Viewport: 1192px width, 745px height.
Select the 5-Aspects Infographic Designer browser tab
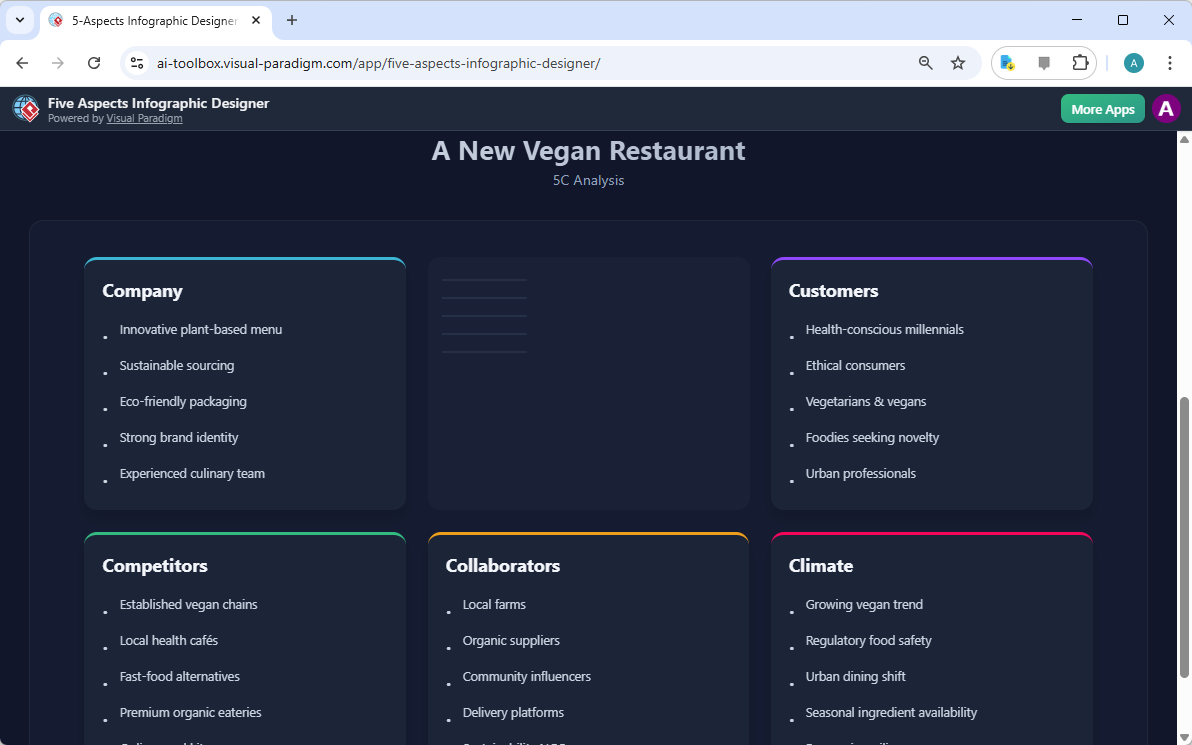point(150,19)
